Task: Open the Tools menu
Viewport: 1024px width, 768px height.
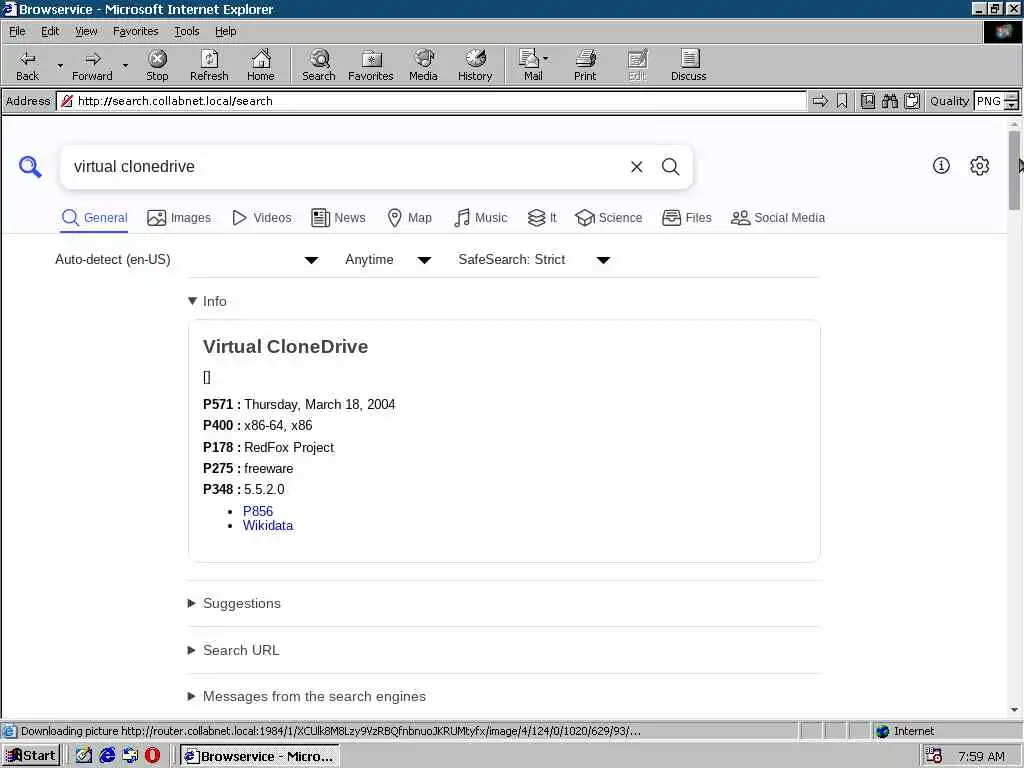Action: pos(187,31)
